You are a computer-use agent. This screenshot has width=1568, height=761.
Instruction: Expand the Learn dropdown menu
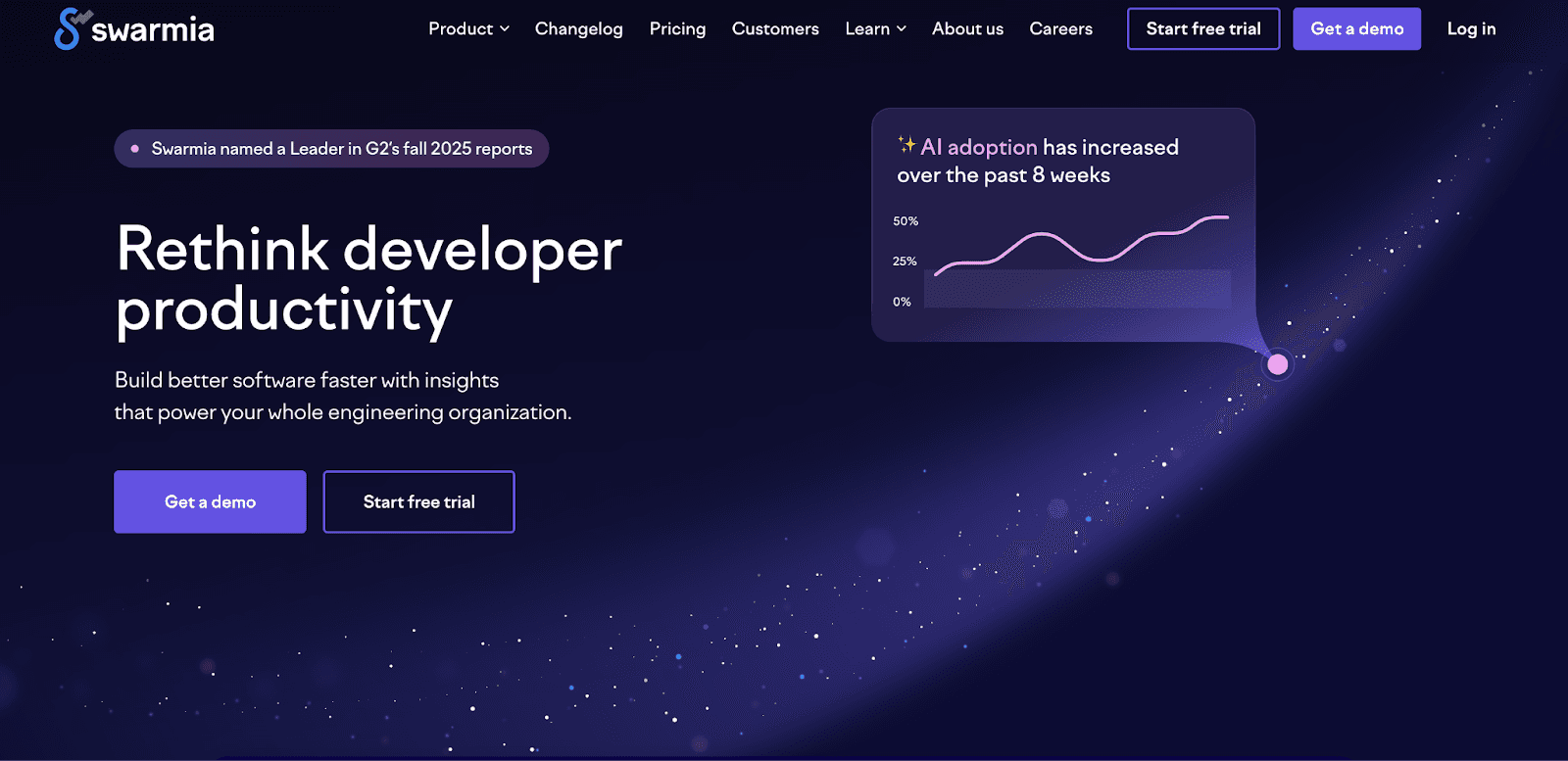[x=875, y=28]
